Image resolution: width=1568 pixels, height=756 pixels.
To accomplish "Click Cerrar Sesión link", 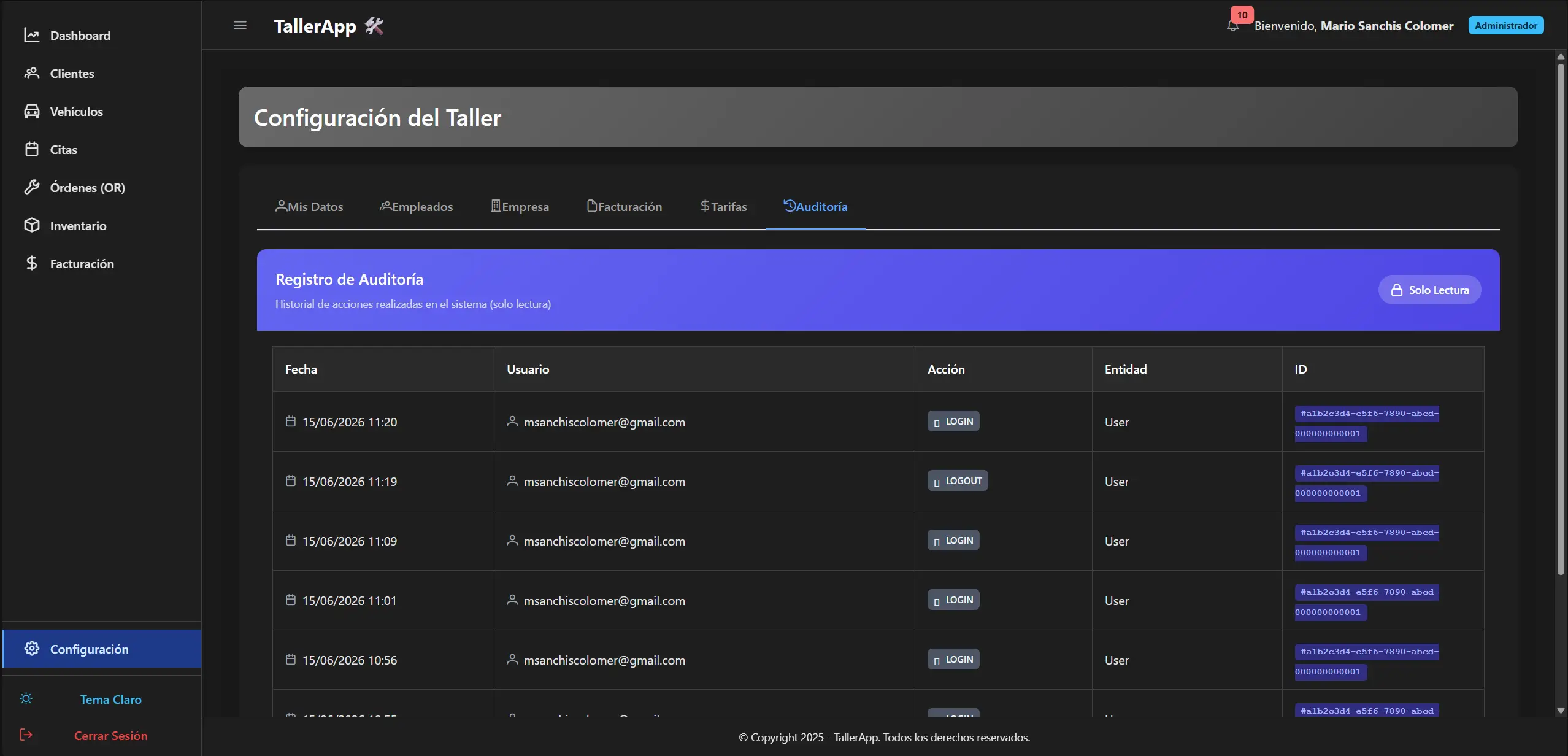I will 111,736.
